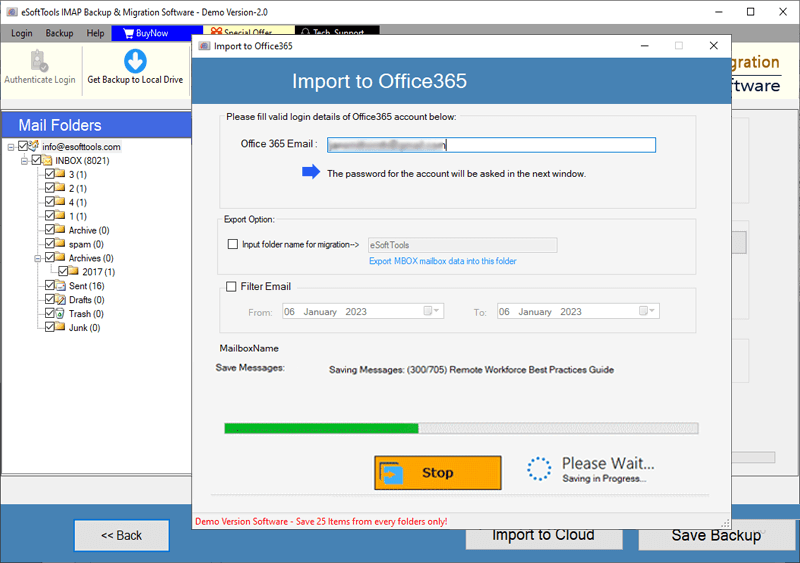Open the Login menu
This screenshot has height=563, width=800.
(21, 33)
